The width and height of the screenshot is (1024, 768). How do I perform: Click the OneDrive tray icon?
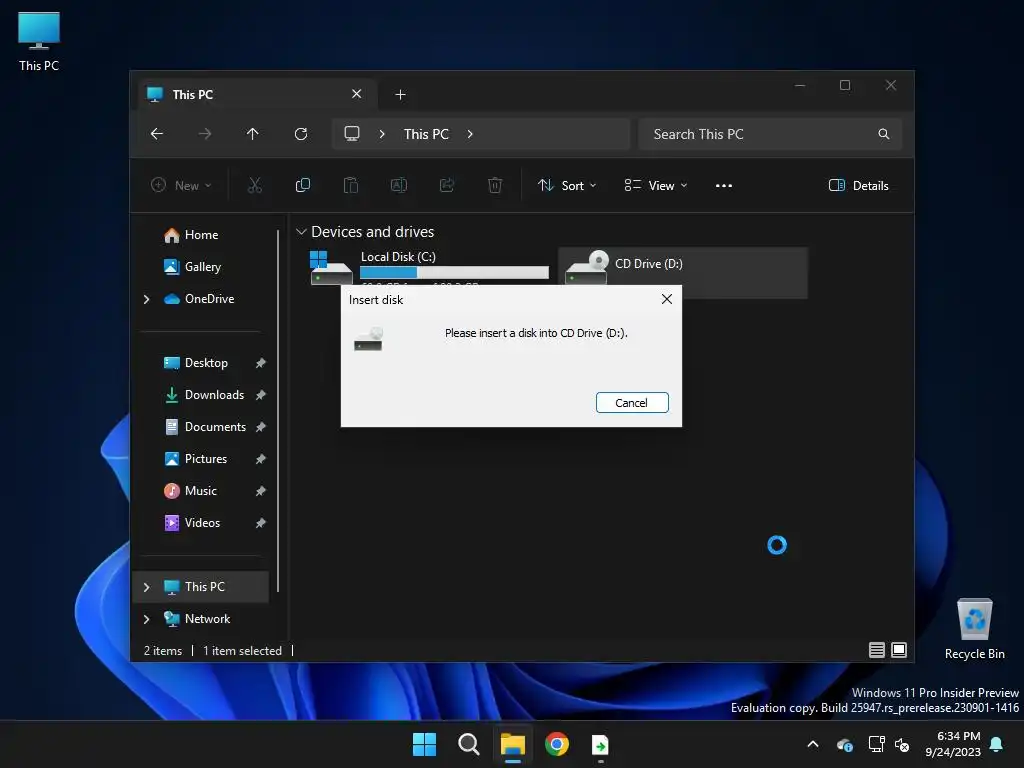point(845,744)
